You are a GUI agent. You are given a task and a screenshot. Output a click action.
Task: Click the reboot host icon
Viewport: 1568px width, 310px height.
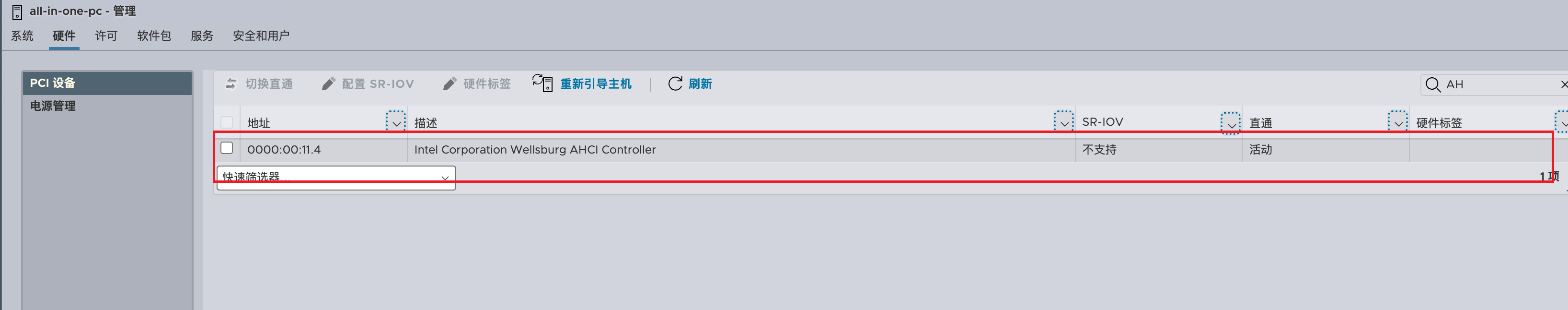click(542, 83)
